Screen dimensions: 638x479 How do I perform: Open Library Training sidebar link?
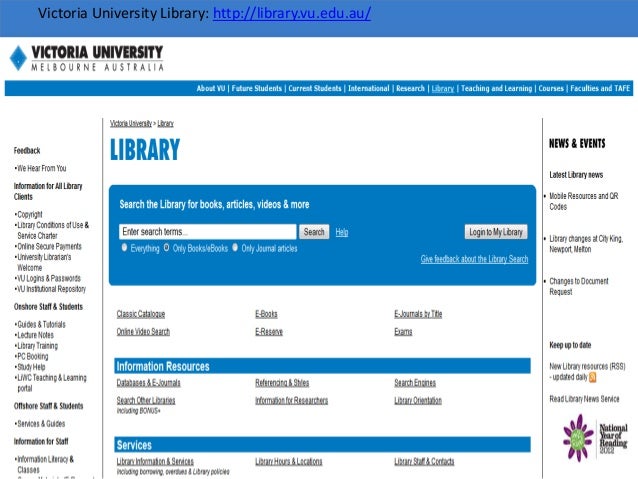coord(37,346)
